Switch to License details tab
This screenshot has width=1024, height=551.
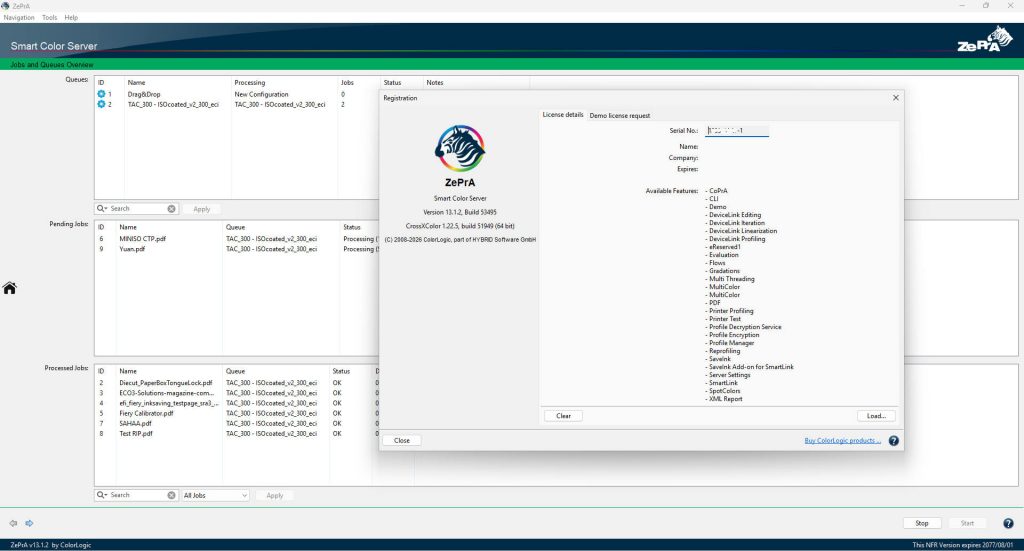tap(562, 115)
